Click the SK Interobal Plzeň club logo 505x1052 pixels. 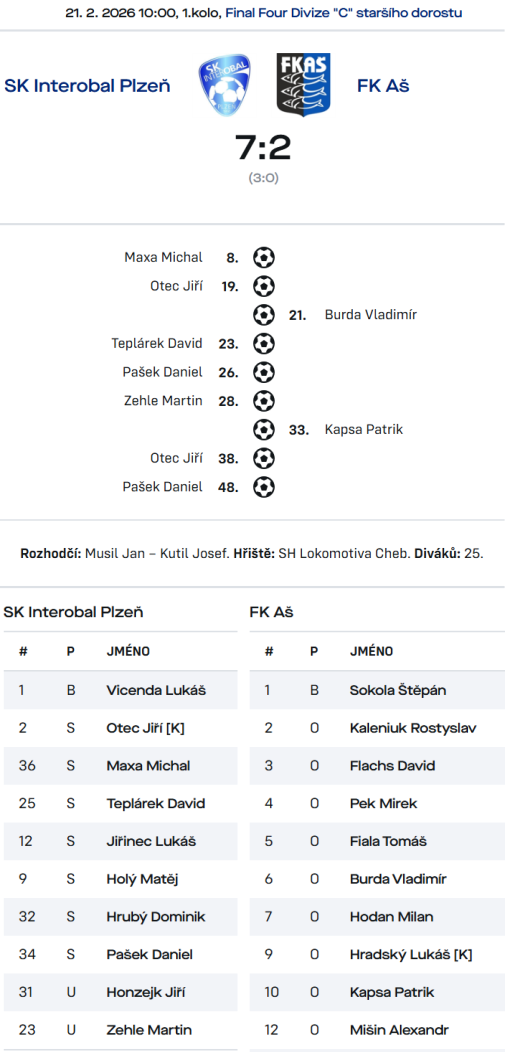pos(225,85)
